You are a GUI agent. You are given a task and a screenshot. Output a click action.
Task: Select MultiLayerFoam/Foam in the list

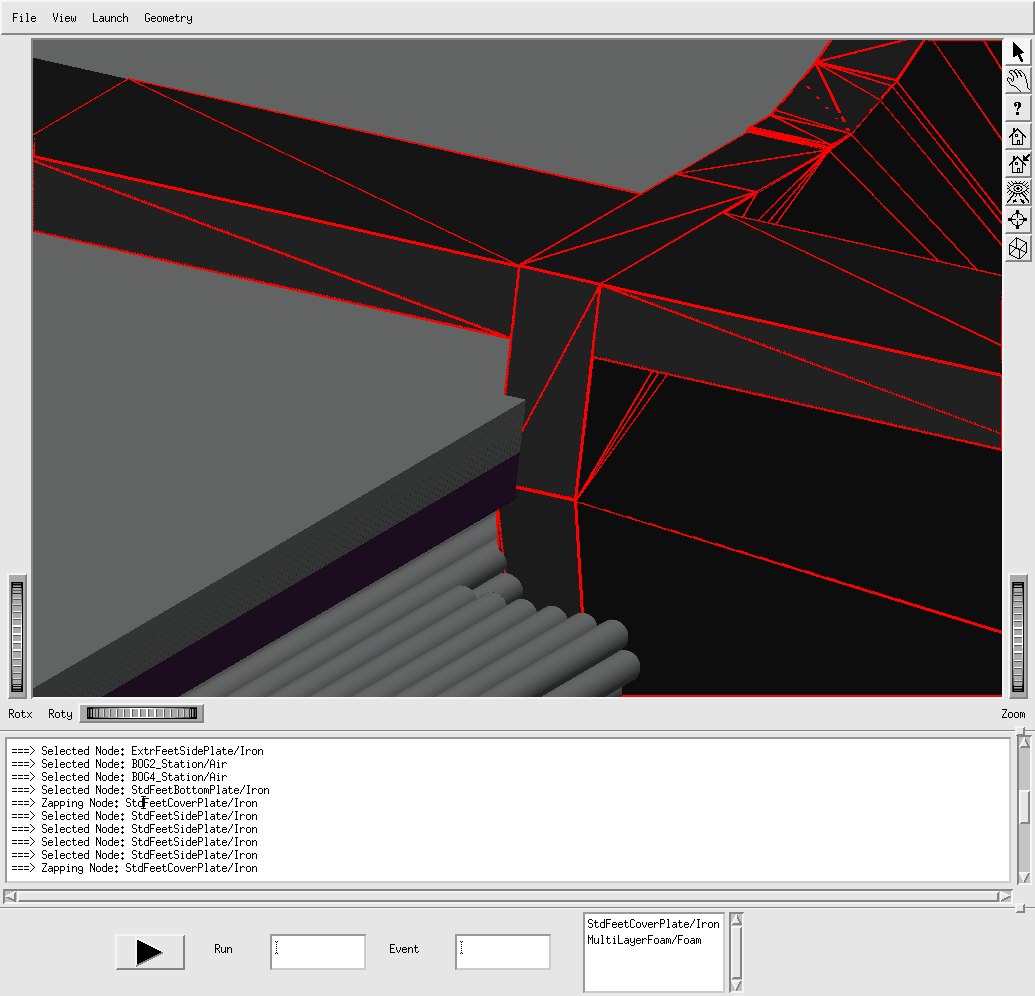(644, 940)
